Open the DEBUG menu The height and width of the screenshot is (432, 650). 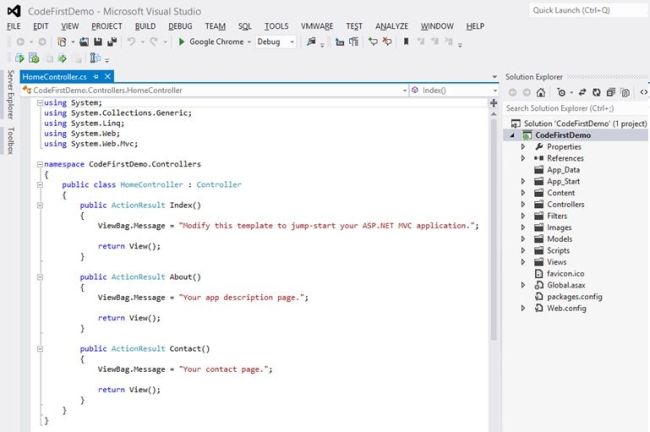tap(180, 26)
